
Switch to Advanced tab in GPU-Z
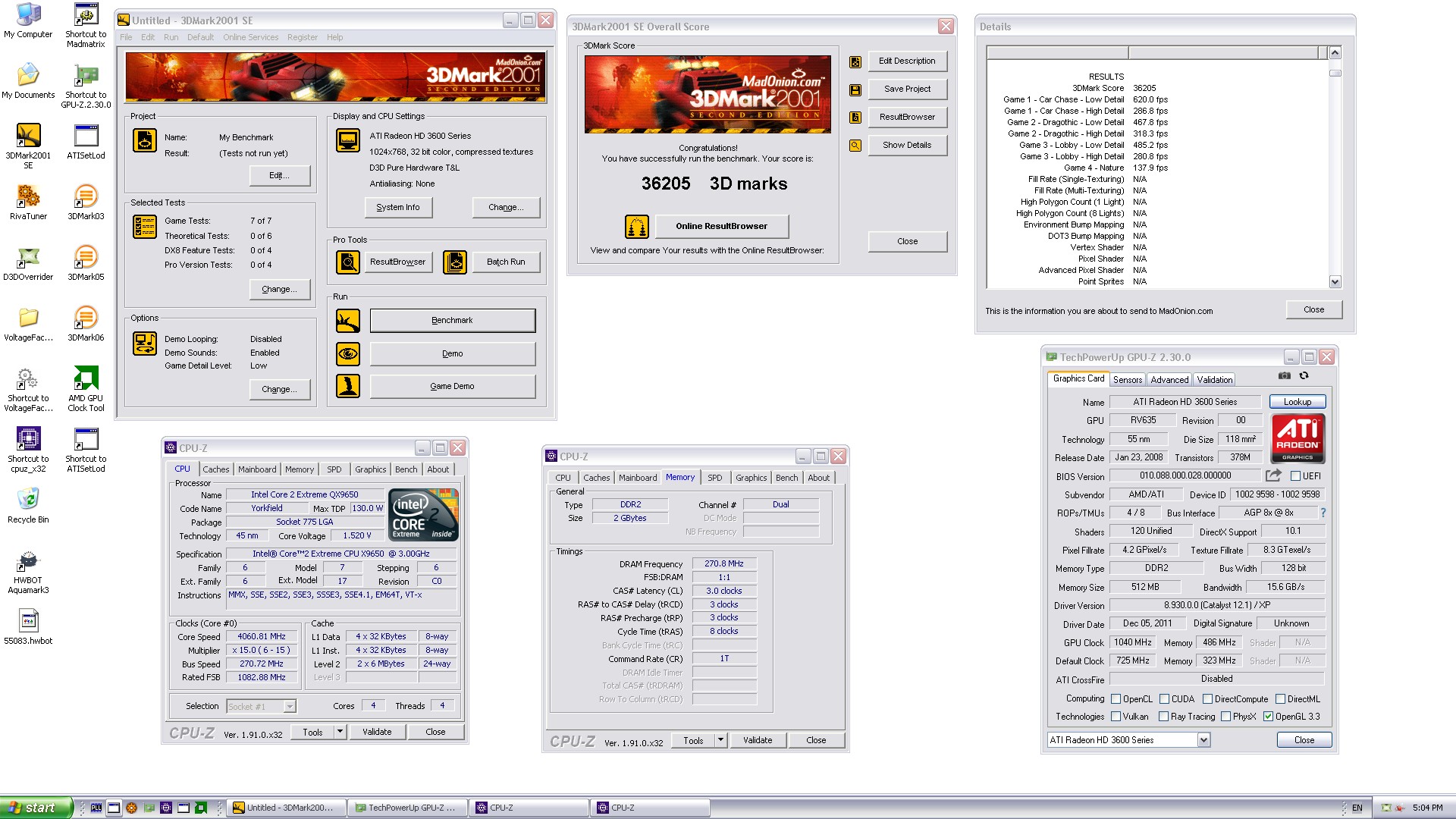[1169, 380]
